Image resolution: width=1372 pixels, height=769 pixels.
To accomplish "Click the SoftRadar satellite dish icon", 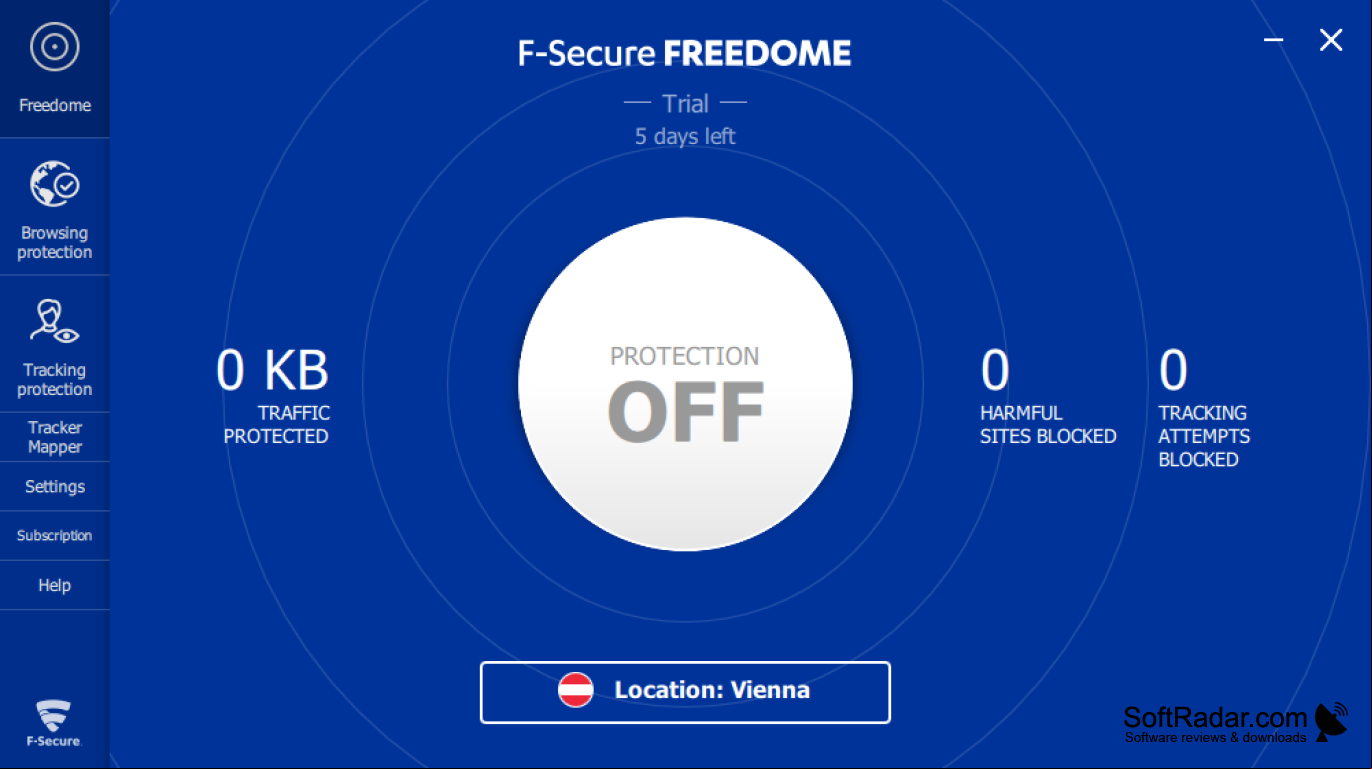I will pyautogui.click(x=1330, y=721).
